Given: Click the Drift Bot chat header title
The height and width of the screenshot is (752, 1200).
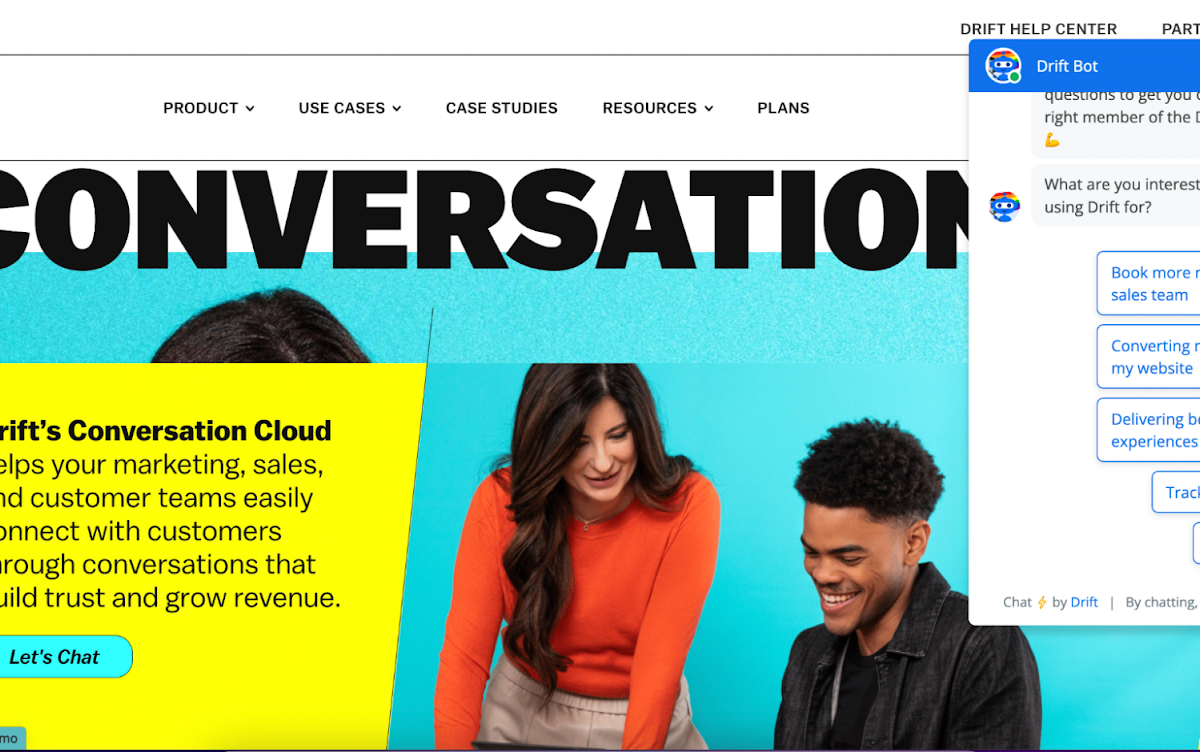Looking at the screenshot, I should [1067, 66].
